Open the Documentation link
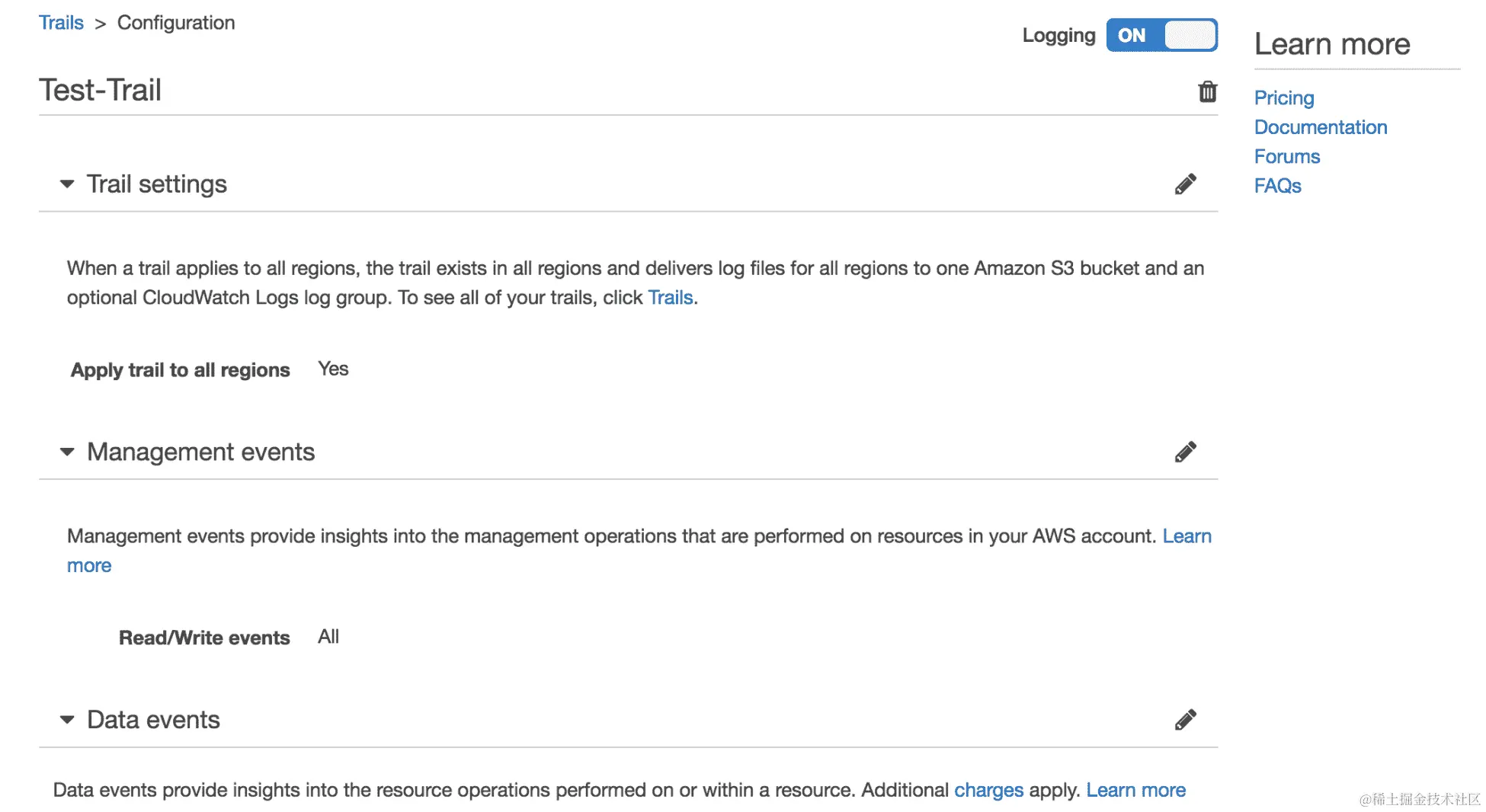Viewport: 1486px width, 812px height. coord(1320,127)
